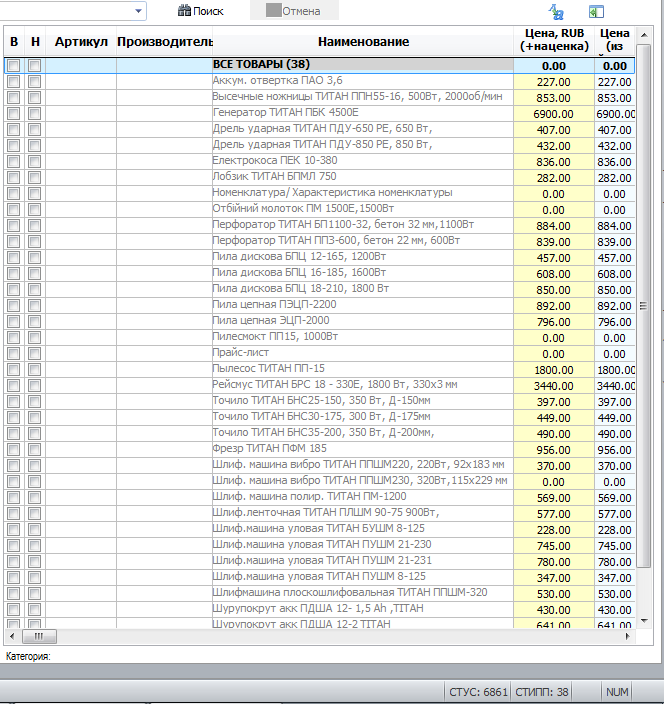Viewport: 664px width, 704px height.
Task: Check the В box for Аккум. отвертка ПАО 3,6
Action: pyautogui.click(x=13, y=82)
